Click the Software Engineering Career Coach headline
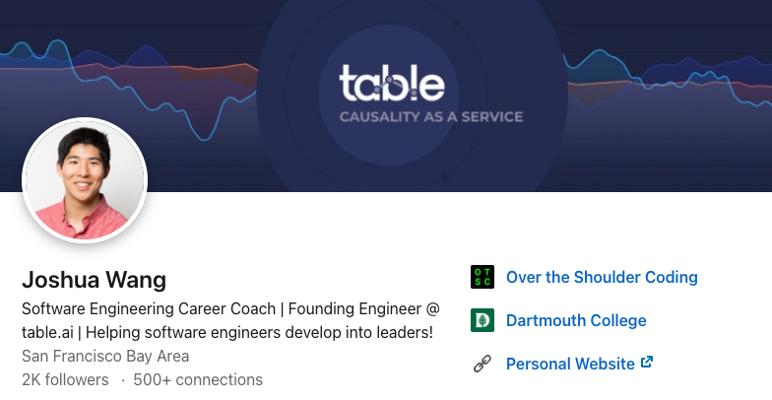Image resolution: width=772 pixels, height=400 pixels. pos(142,309)
